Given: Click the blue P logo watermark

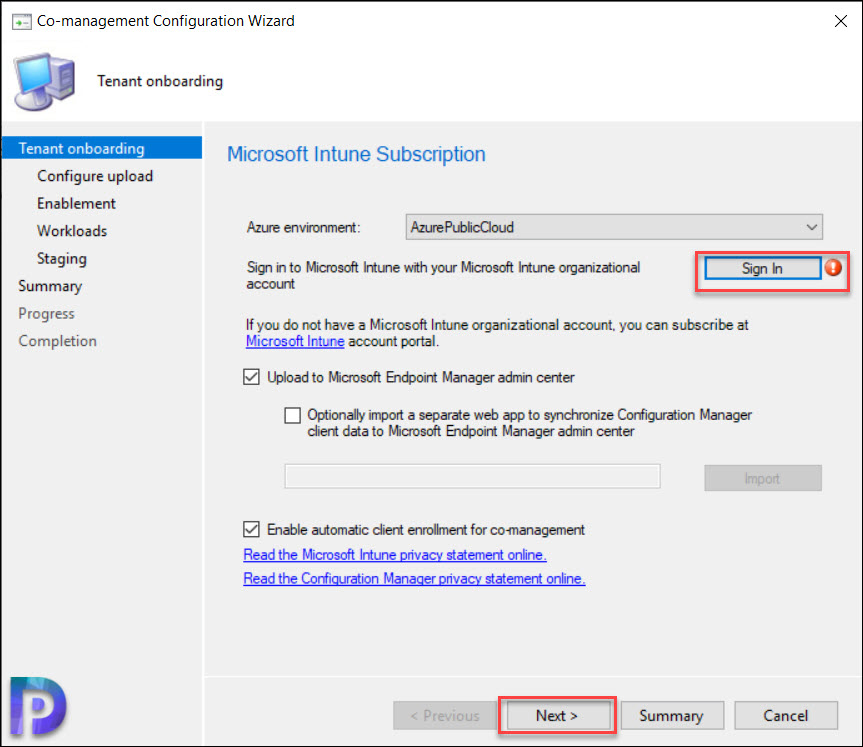Looking at the screenshot, I should [x=38, y=706].
